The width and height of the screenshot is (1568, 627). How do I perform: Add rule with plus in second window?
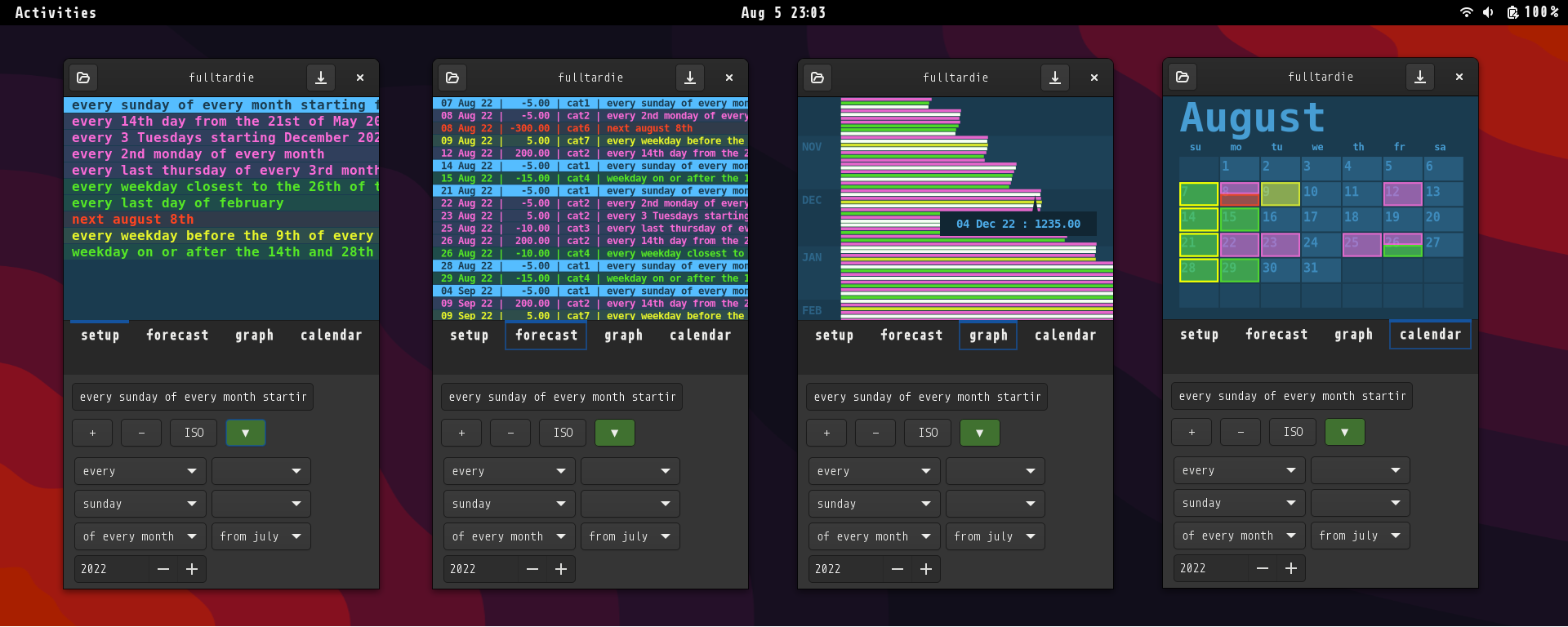[461, 433]
